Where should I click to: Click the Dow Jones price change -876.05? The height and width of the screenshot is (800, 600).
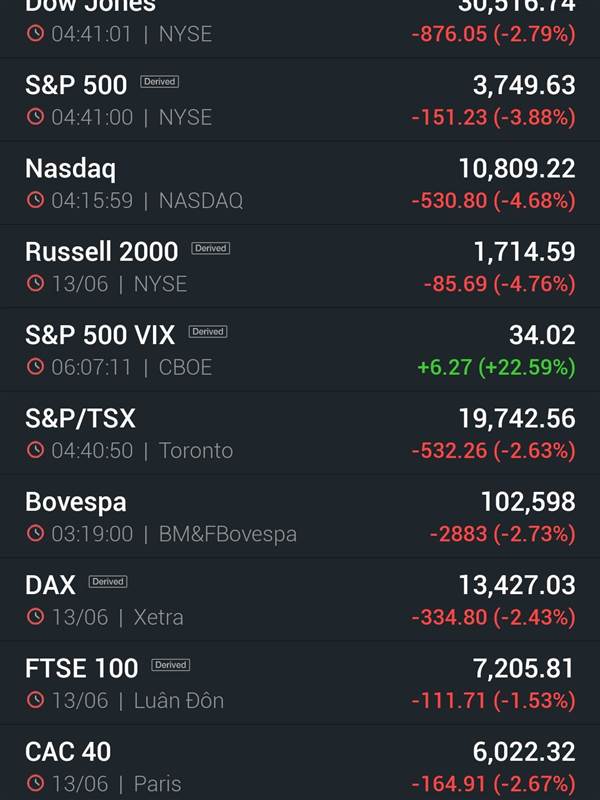point(449,34)
